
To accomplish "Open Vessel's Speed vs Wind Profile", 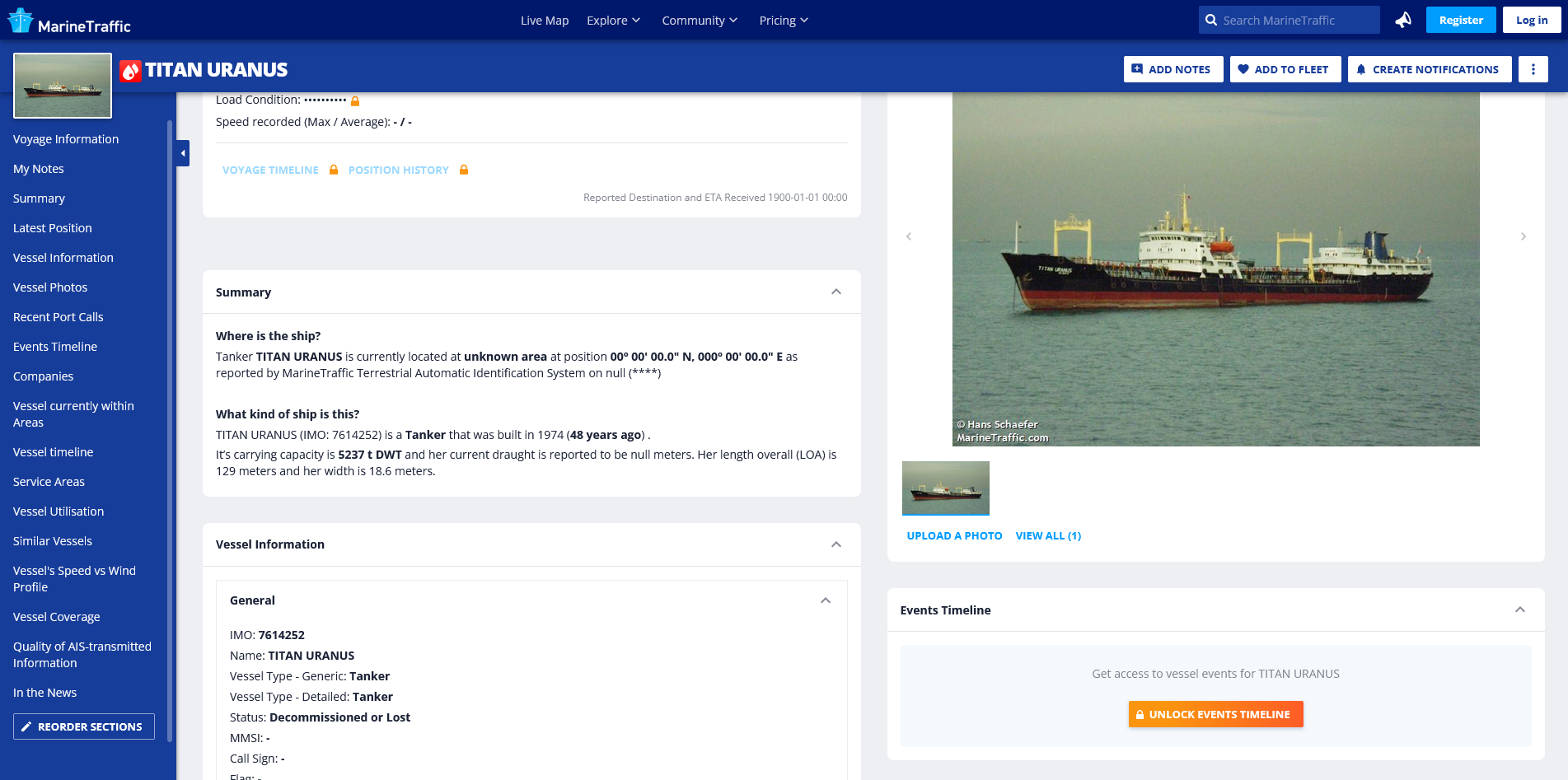I will 74,579.
